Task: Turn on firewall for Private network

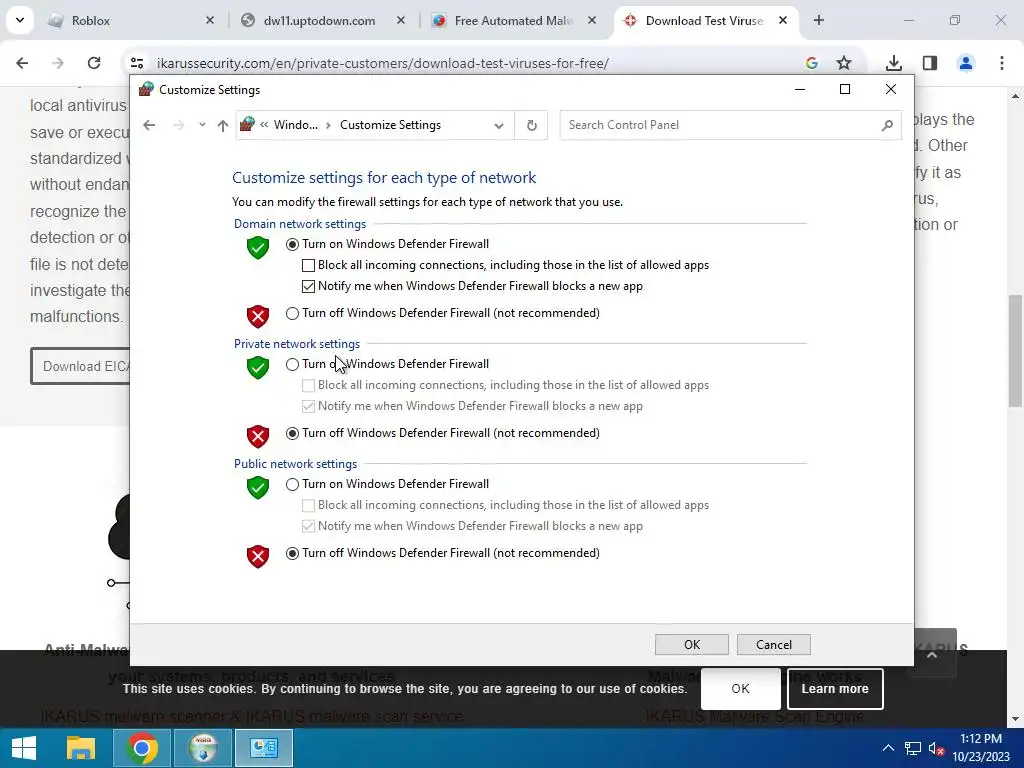Action: (x=293, y=364)
